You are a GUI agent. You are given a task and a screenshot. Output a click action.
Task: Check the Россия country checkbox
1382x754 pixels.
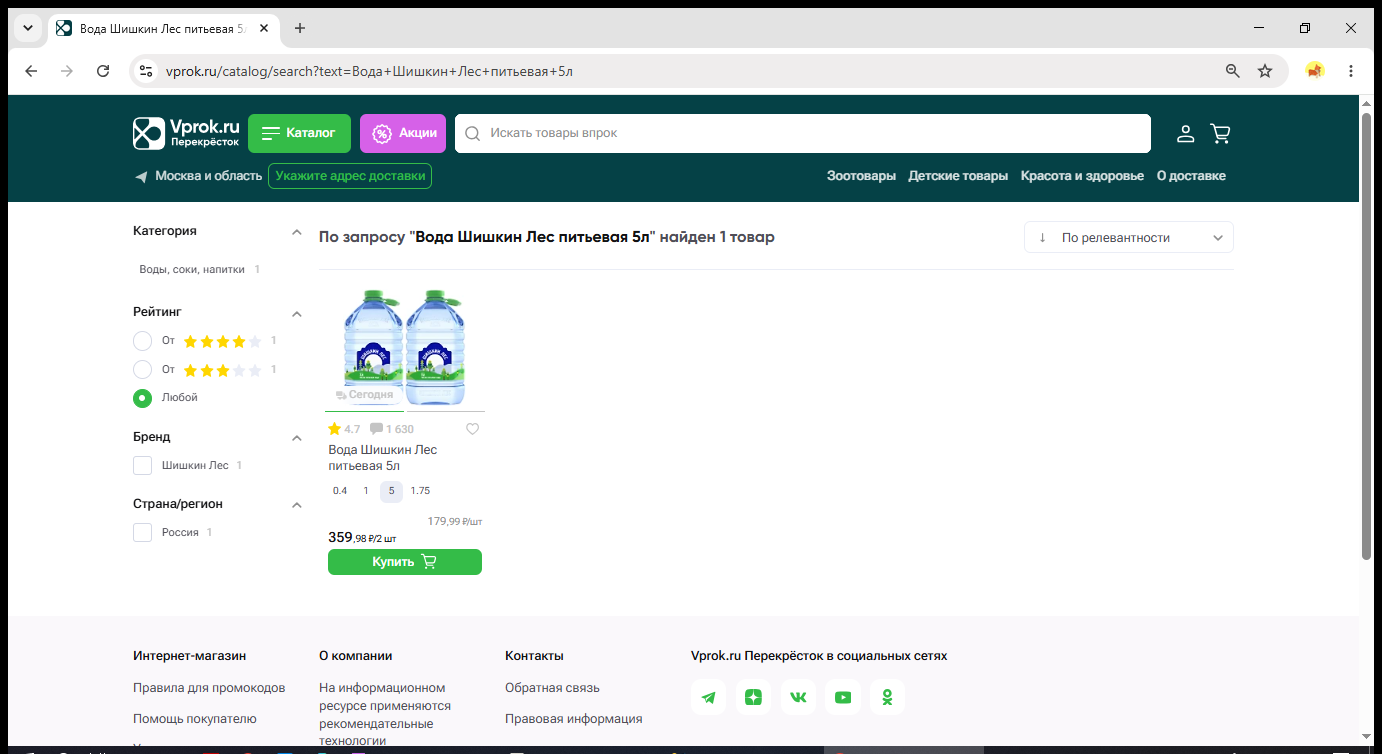coord(143,533)
